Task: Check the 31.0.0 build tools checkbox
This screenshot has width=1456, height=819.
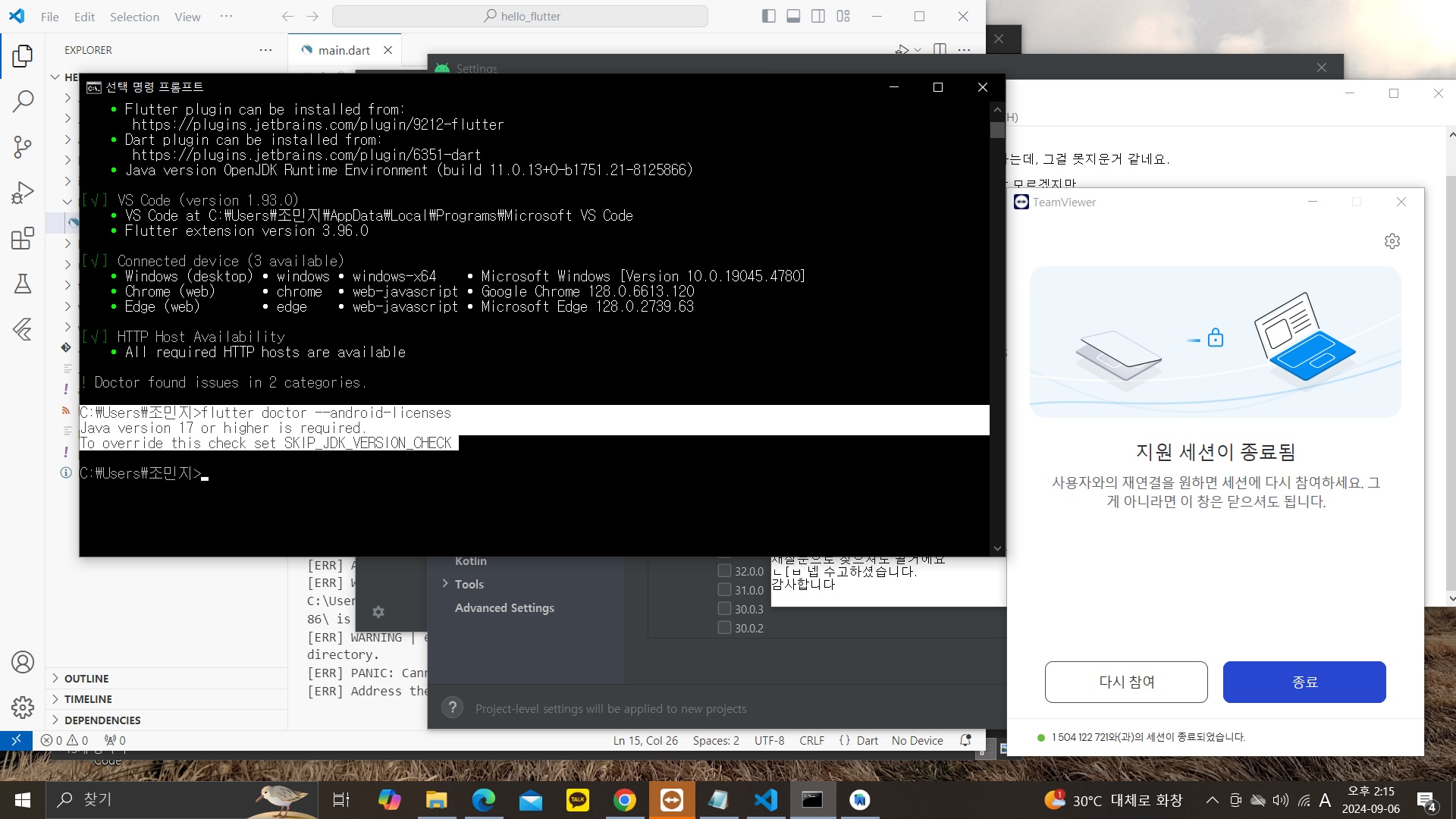Action: (x=724, y=590)
